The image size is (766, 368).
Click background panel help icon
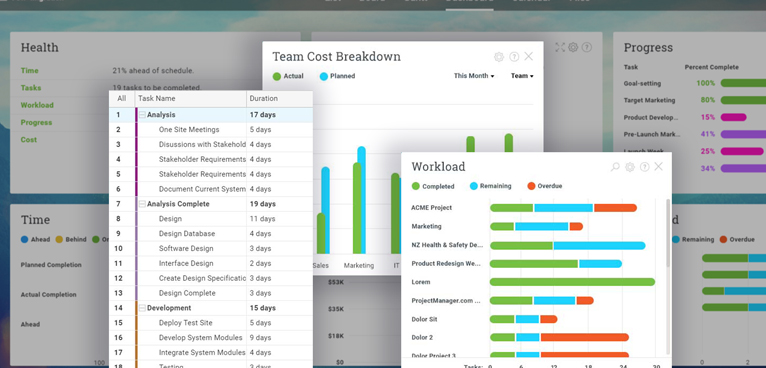coord(587,47)
